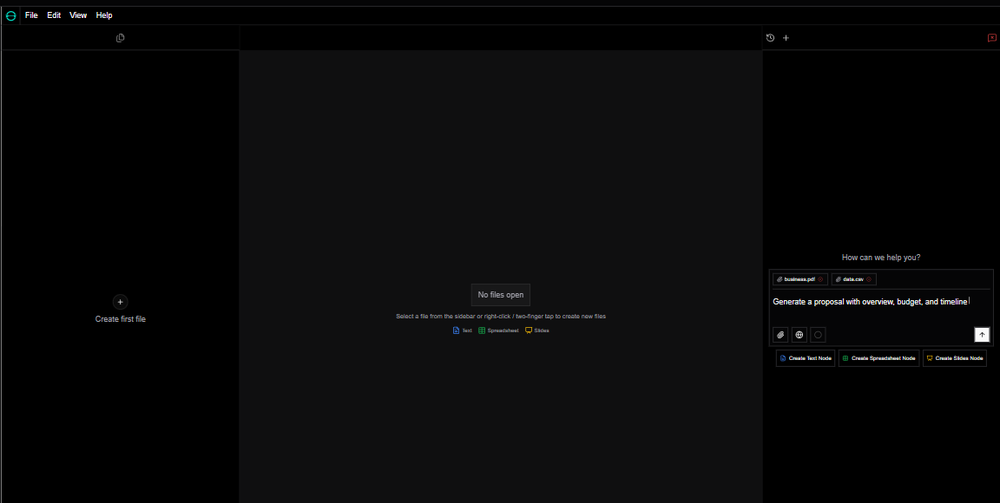Toggle web search globe button
The height and width of the screenshot is (503, 1000).
point(800,335)
